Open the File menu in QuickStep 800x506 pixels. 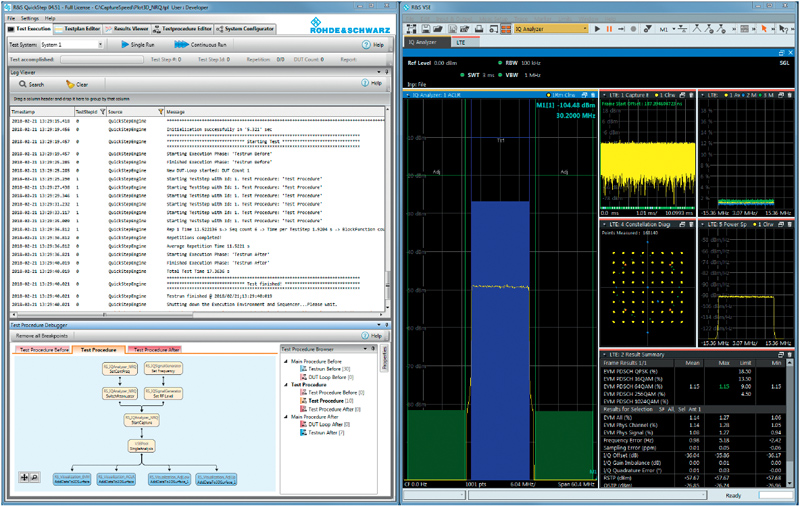tap(11, 18)
